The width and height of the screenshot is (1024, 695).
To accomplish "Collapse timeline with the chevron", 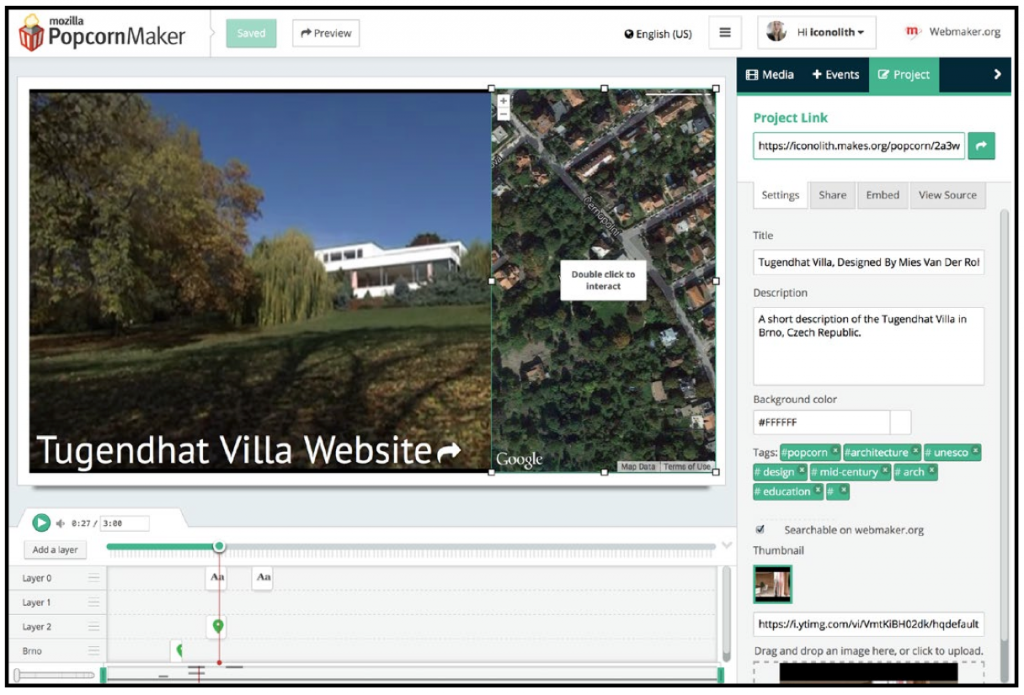I will (x=726, y=546).
